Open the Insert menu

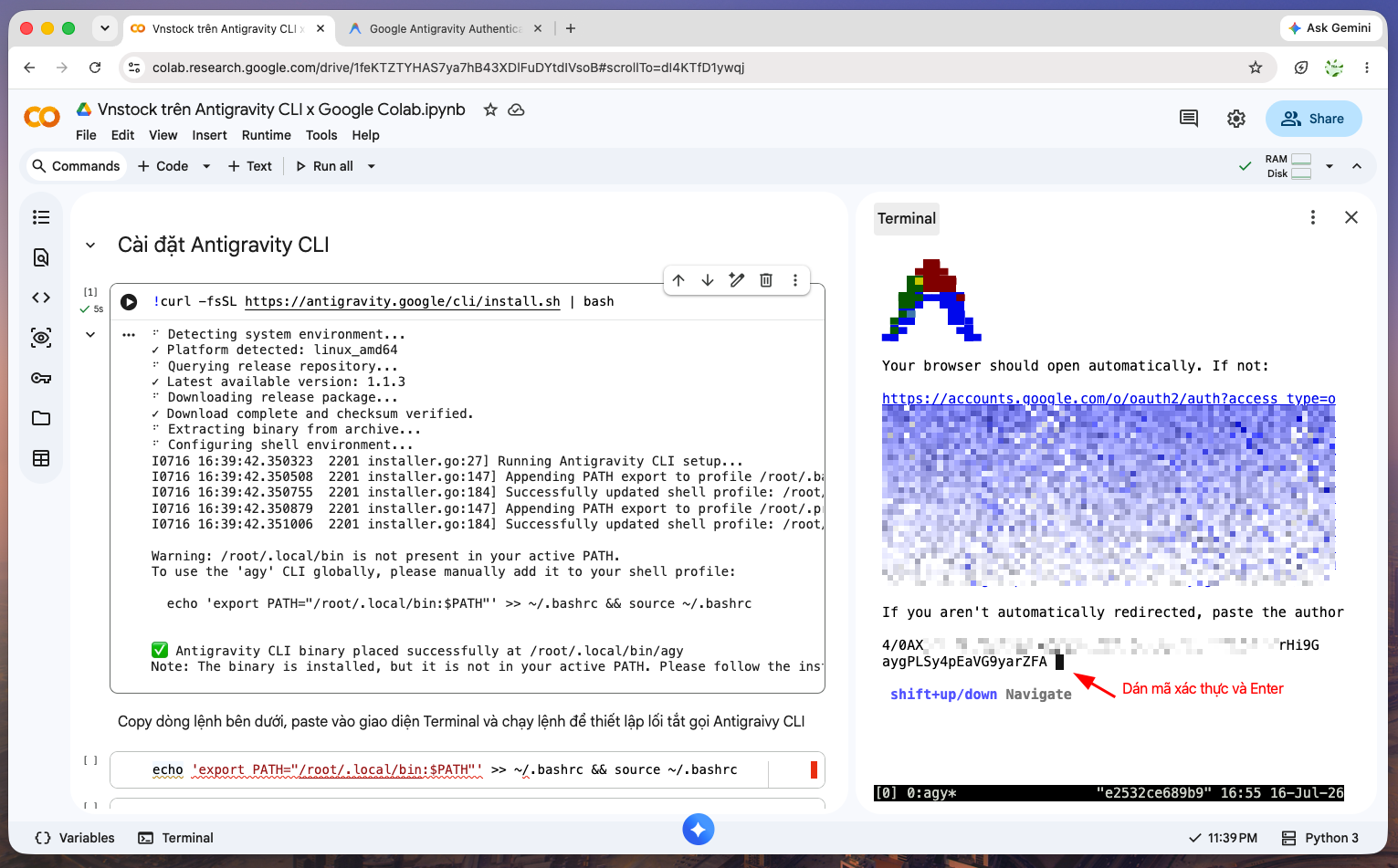(209, 135)
